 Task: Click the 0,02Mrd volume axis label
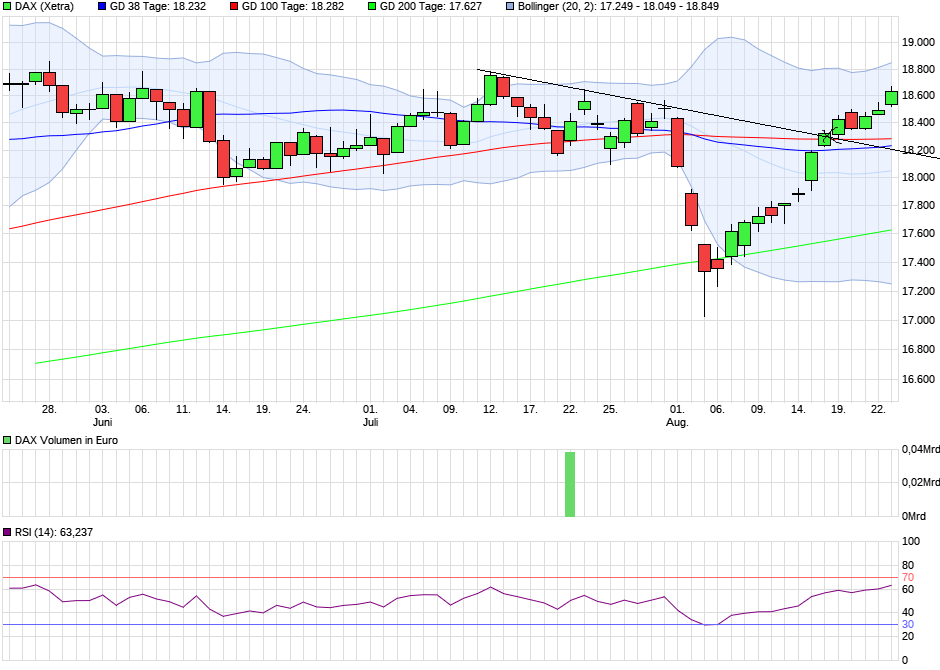coord(921,482)
